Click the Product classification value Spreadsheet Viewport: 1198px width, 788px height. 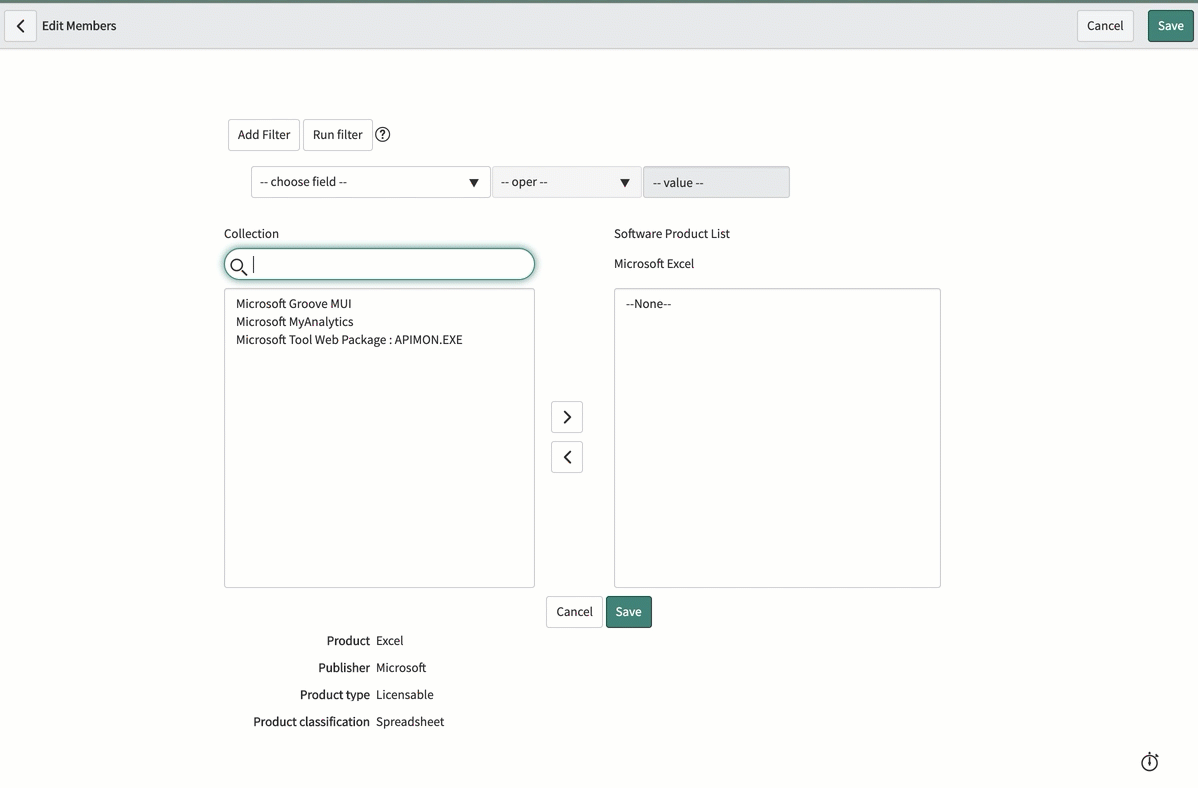click(410, 722)
